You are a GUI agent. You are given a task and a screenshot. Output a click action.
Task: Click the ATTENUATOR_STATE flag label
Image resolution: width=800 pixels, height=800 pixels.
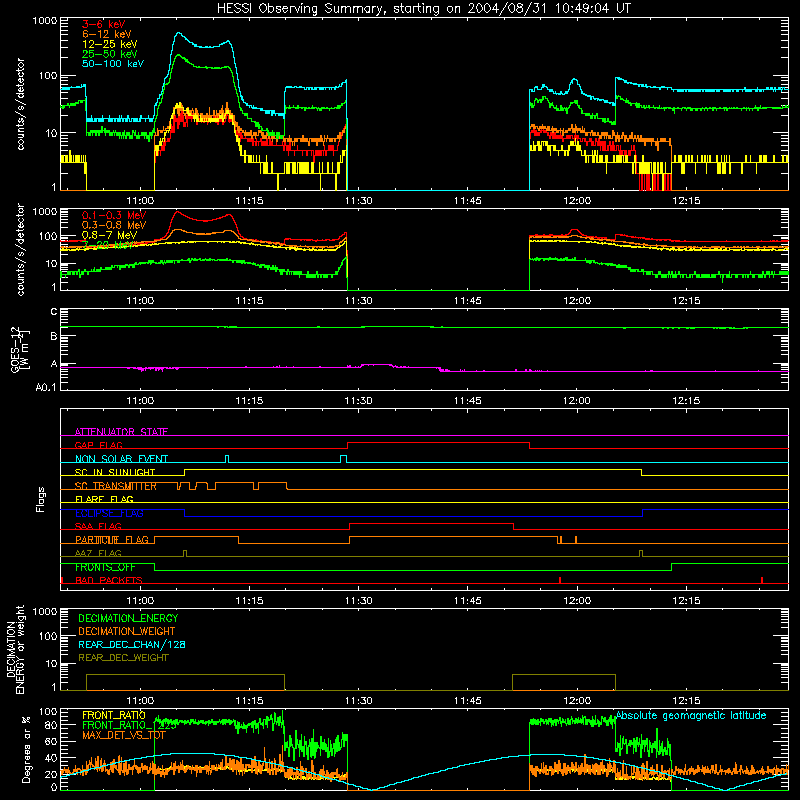[121, 432]
